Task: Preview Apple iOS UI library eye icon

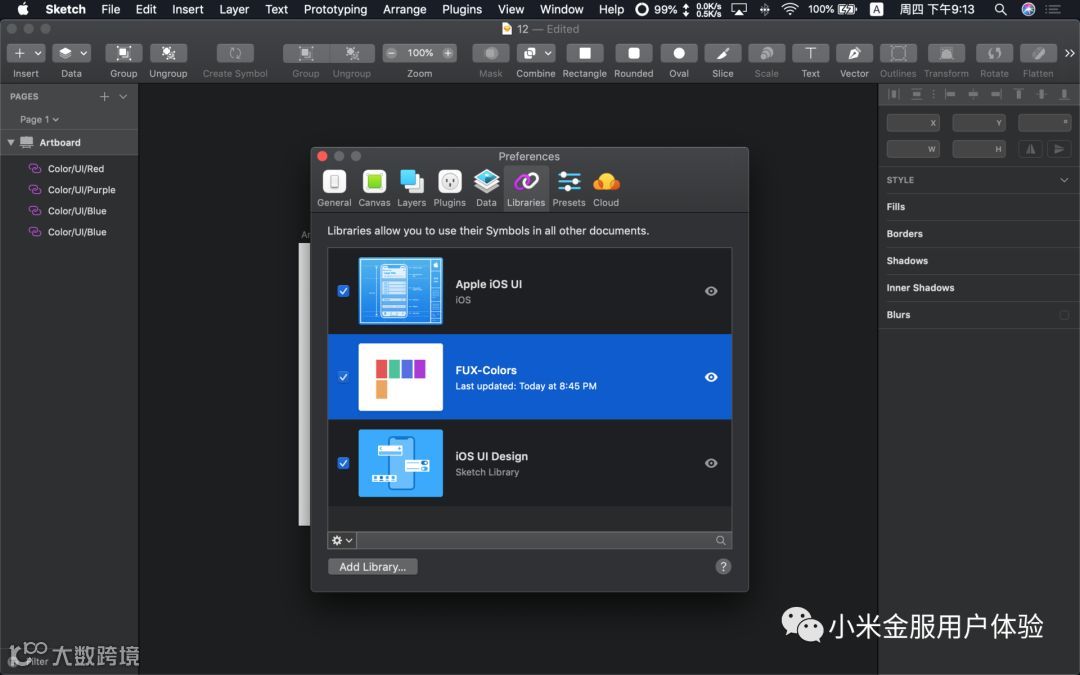Action: click(x=712, y=291)
